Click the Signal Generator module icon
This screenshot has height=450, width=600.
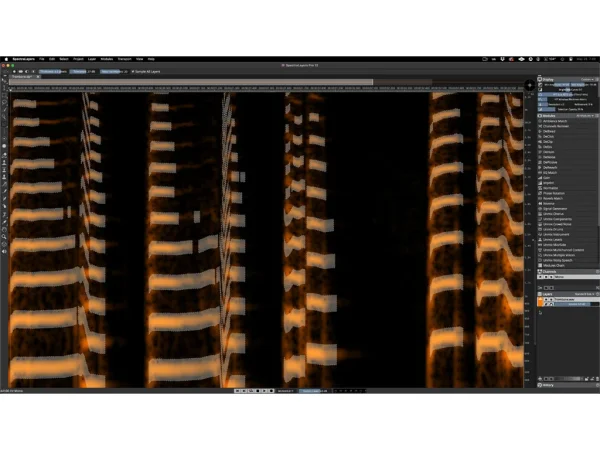(x=541, y=209)
